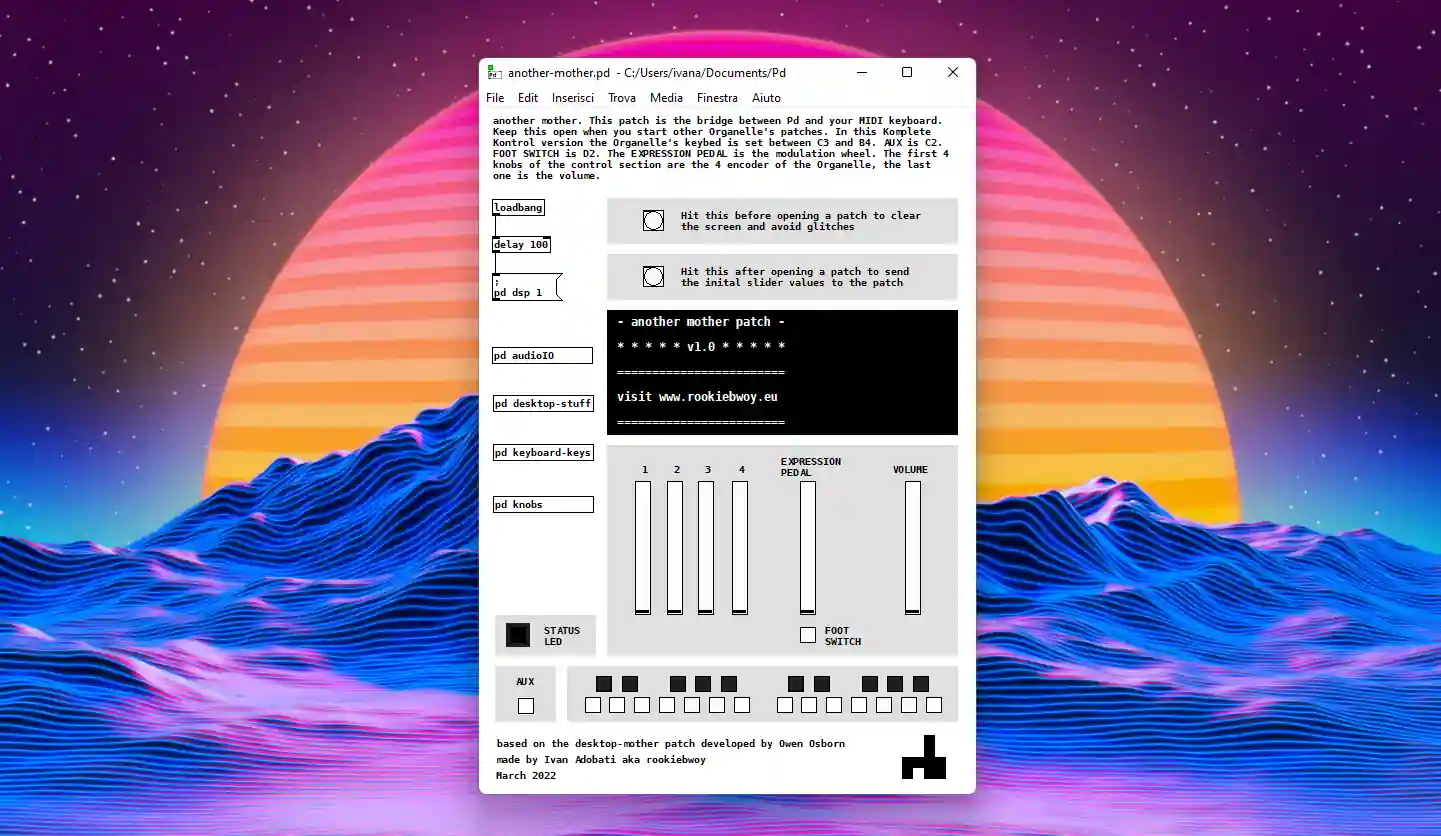Viewport: 1441px width, 836px height.
Task: Click the loadbang object box
Action: 518,208
